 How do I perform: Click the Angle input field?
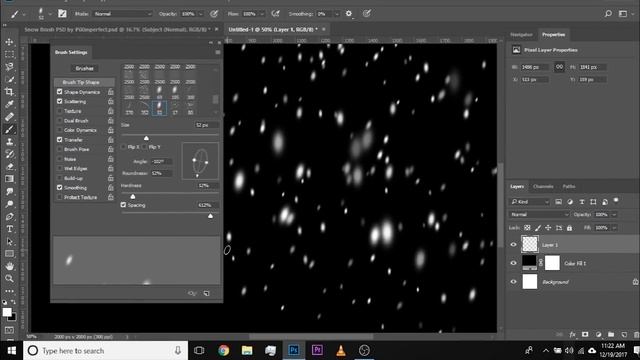click(x=161, y=162)
